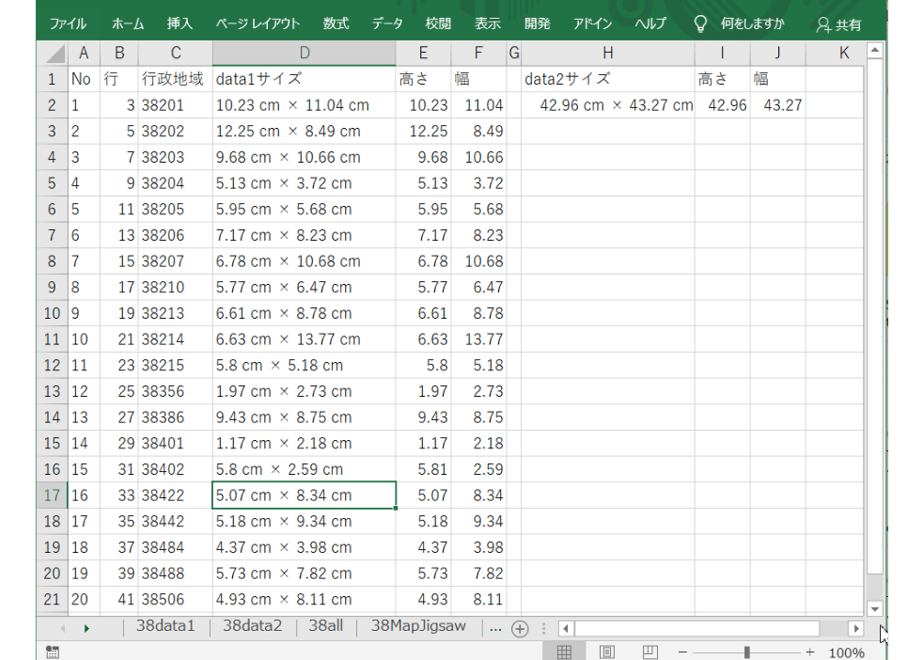Select cell with value 43.27
Screen dimensions: 924x660
(x=778, y=105)
